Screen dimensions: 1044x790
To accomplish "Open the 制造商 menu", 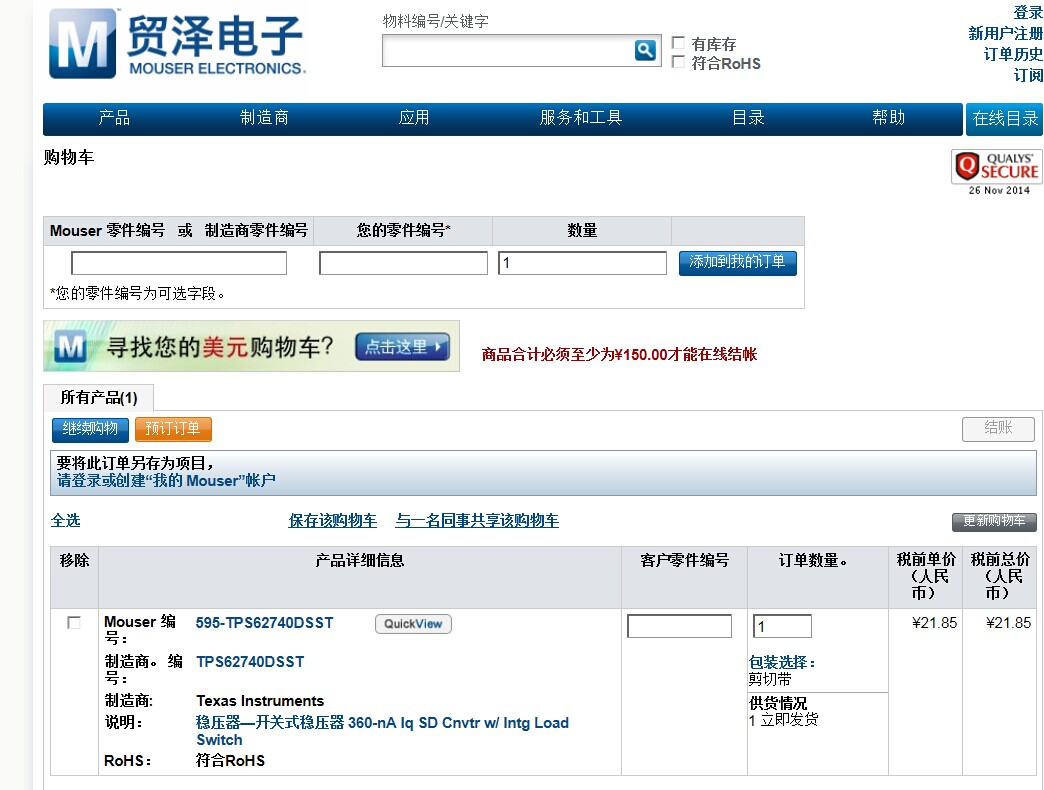I will (x=264, y=118).
